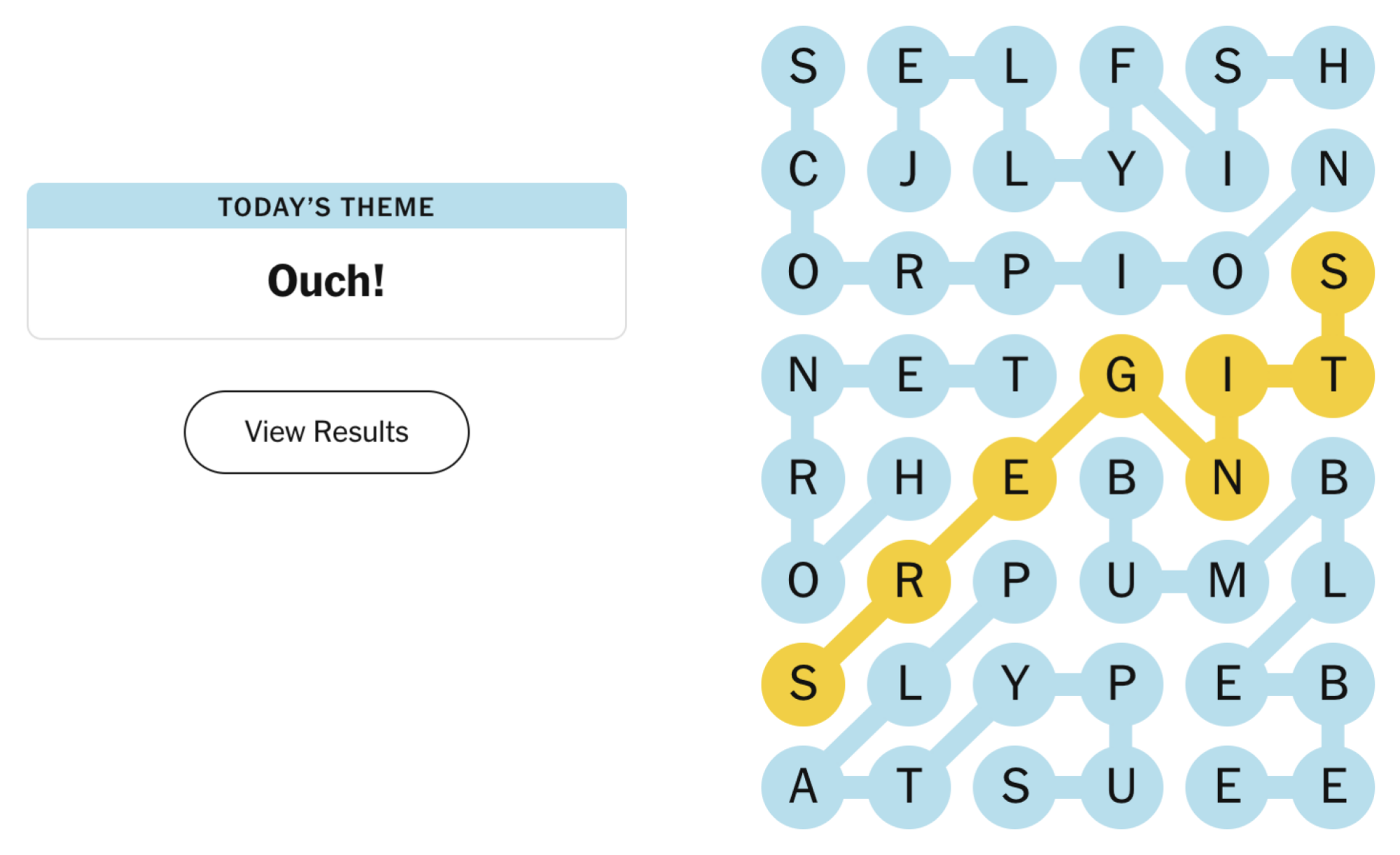Select the top-left letter S tile
This screenshot has height=855, width=1400.
tap(804, 66)
